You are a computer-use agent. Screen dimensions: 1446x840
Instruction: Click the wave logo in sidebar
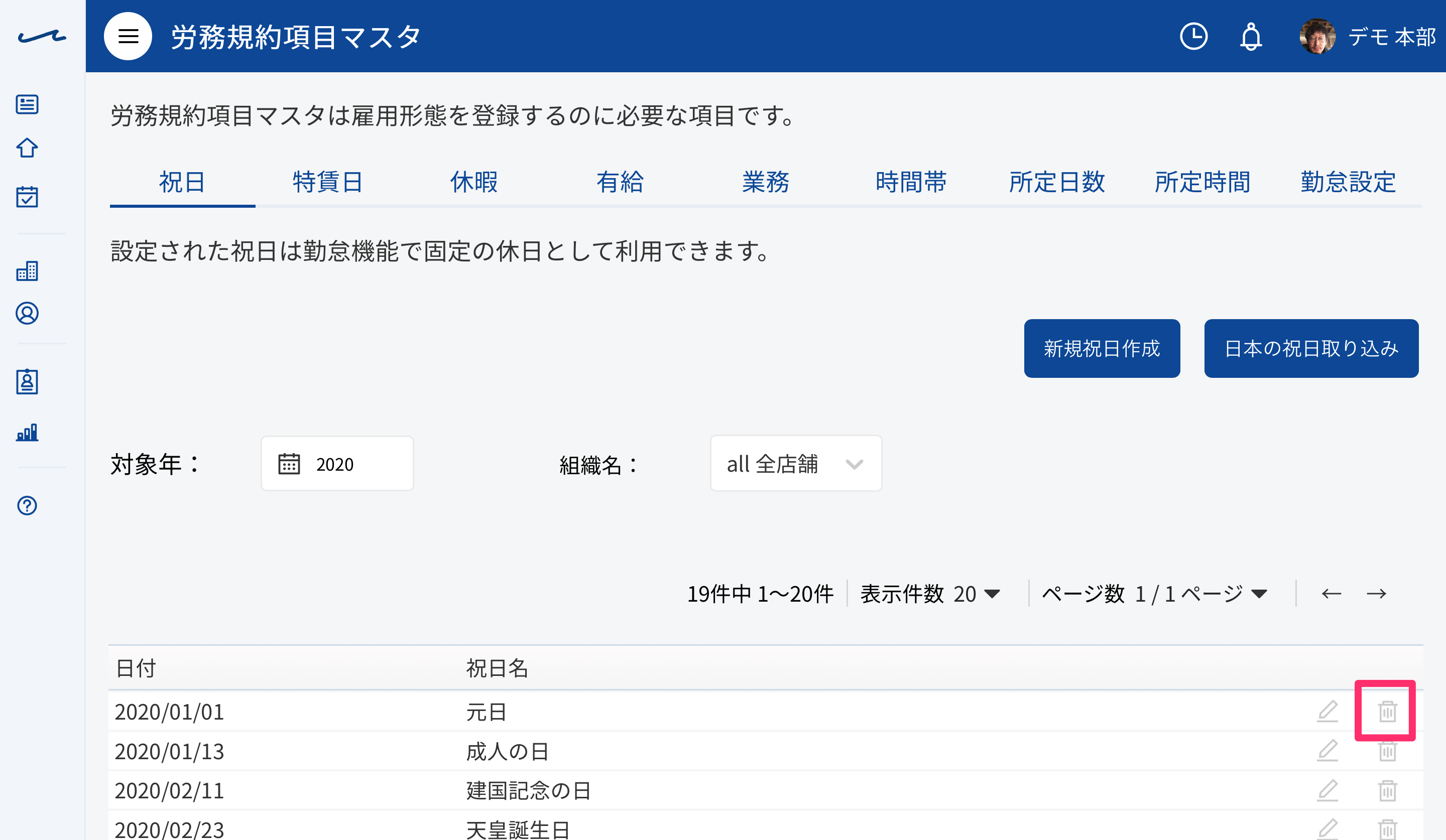[x=42, y=37]
